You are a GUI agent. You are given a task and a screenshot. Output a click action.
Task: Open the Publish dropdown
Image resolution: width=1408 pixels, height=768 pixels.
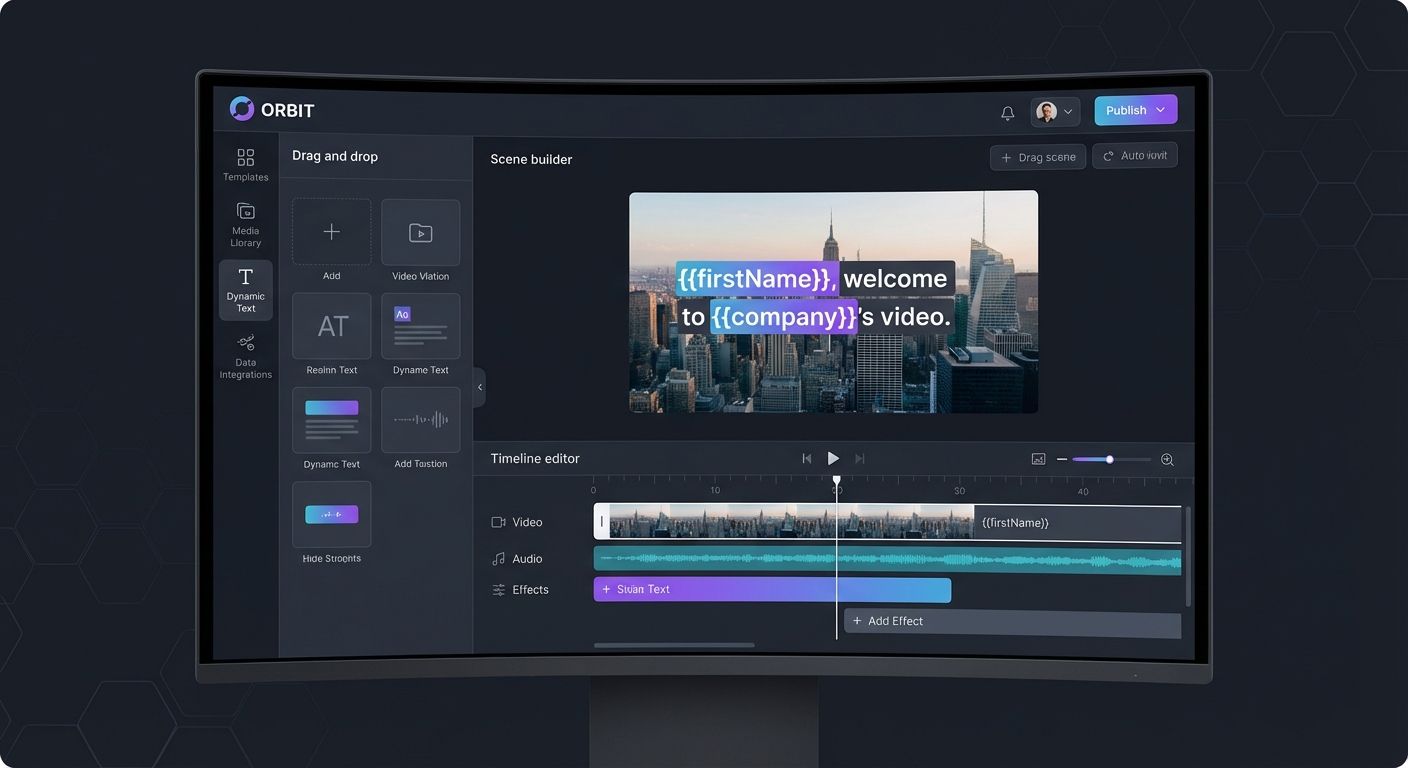tap(1136, 110)
